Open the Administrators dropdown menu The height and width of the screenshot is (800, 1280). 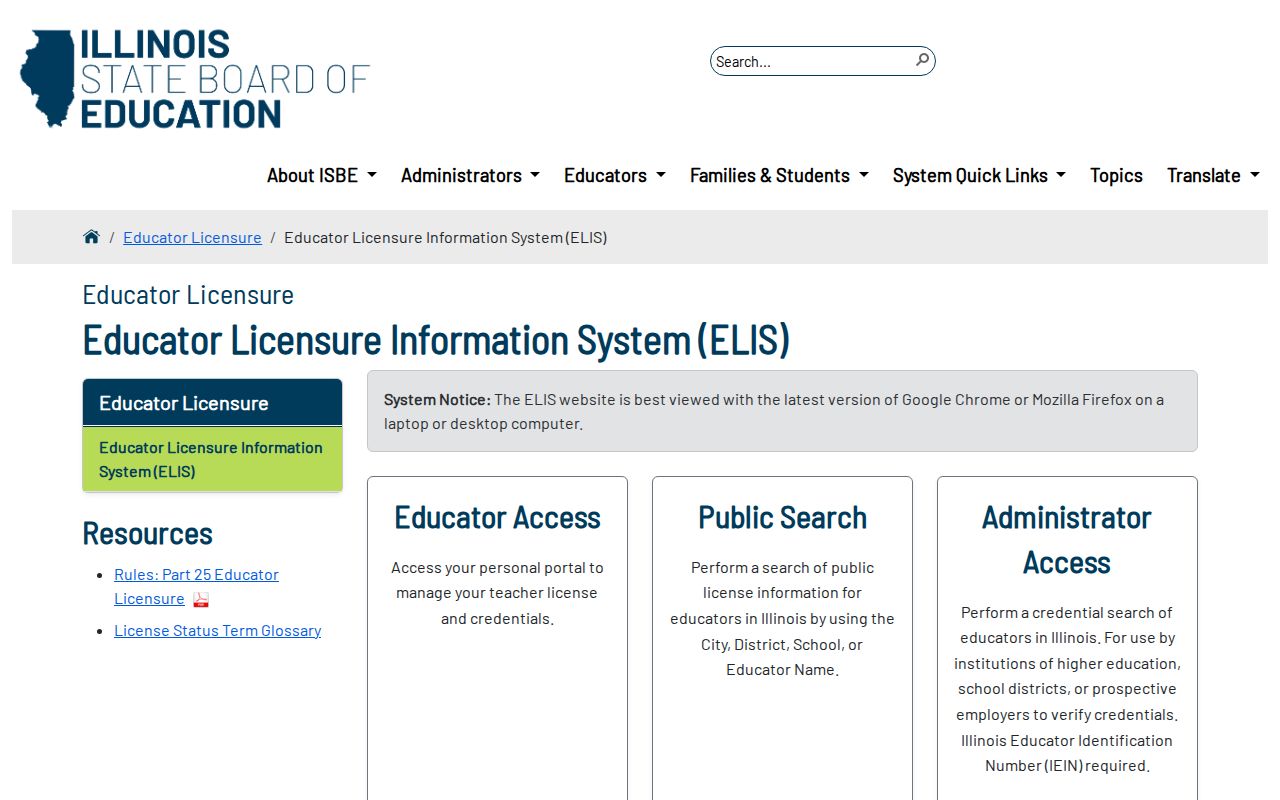point(470,175)
